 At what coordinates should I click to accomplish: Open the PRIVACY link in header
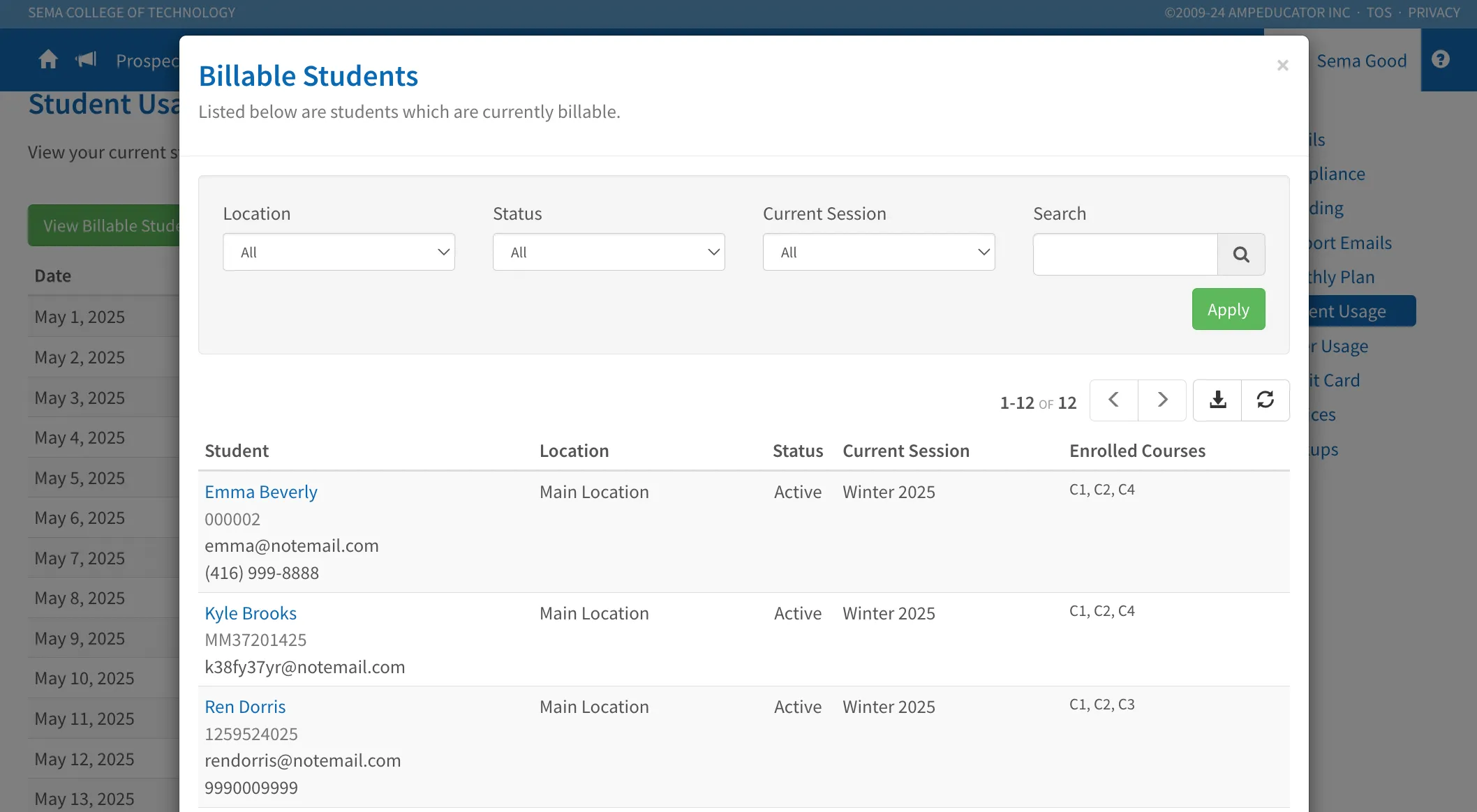tap(1434, 13)
